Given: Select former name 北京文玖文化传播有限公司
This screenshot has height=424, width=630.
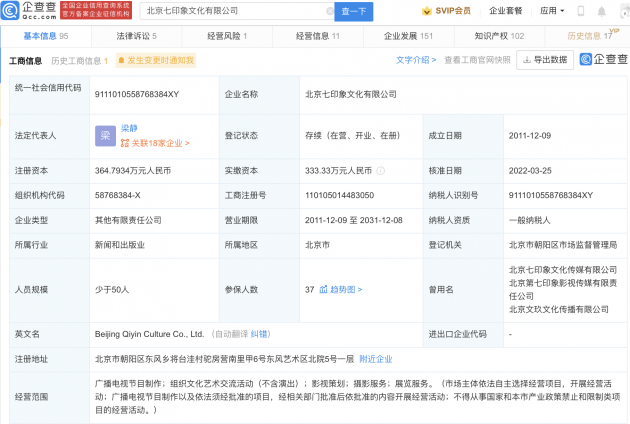Looking at the screenshot, I should (558, 309).
